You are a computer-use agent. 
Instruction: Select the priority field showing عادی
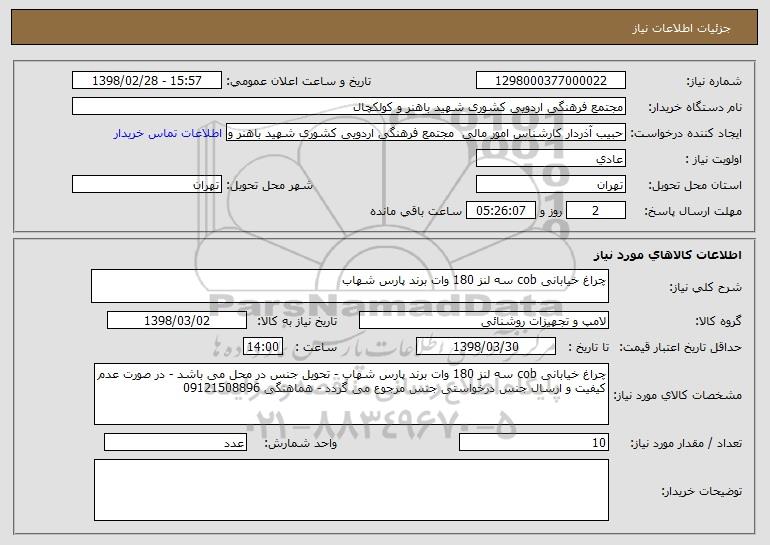[550, 159]
